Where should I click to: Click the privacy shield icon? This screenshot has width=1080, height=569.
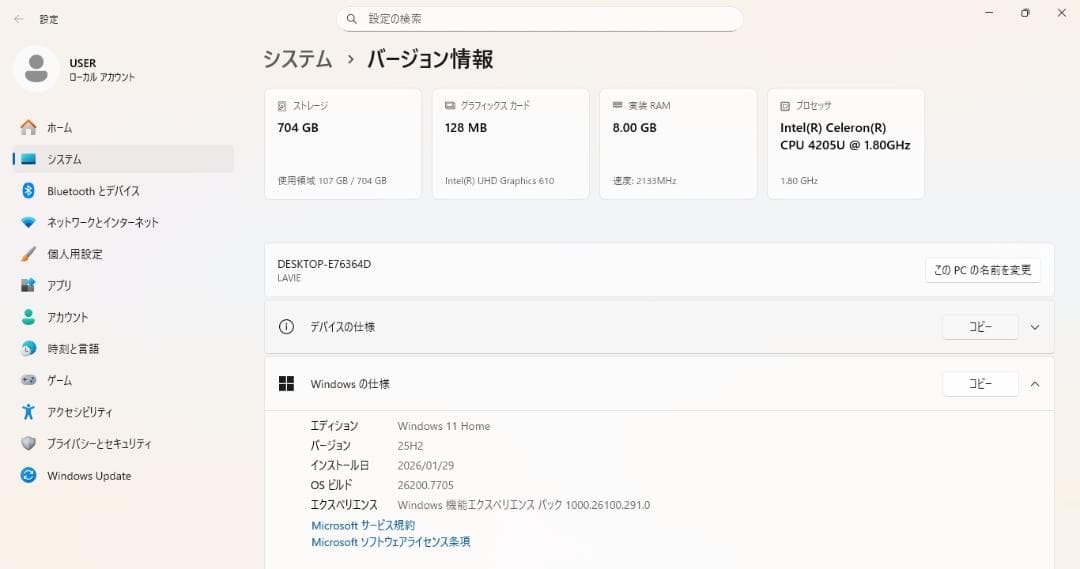[28, 444]
